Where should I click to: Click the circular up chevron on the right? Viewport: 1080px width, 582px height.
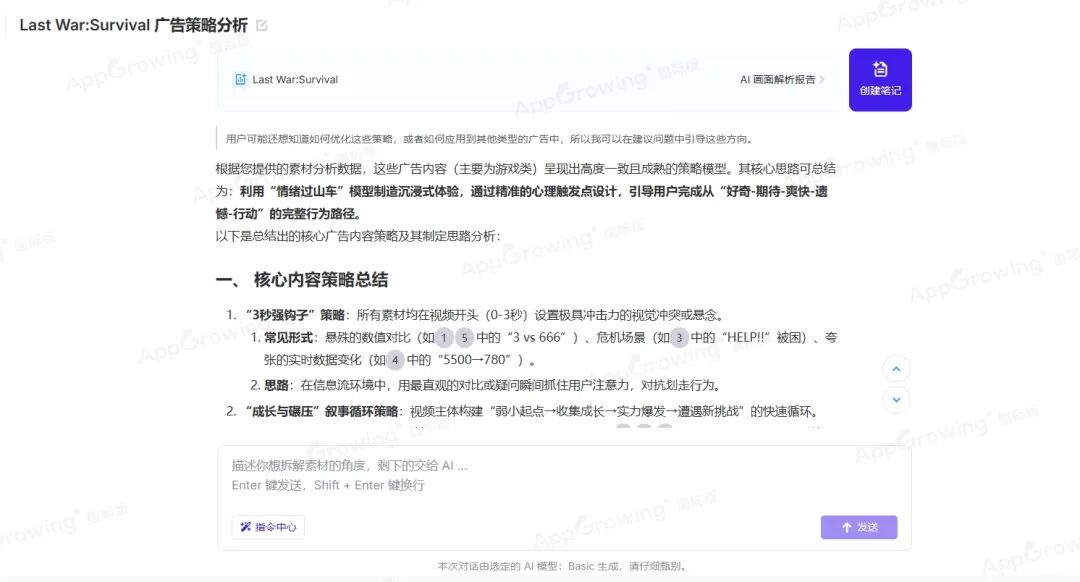[897, 368]
